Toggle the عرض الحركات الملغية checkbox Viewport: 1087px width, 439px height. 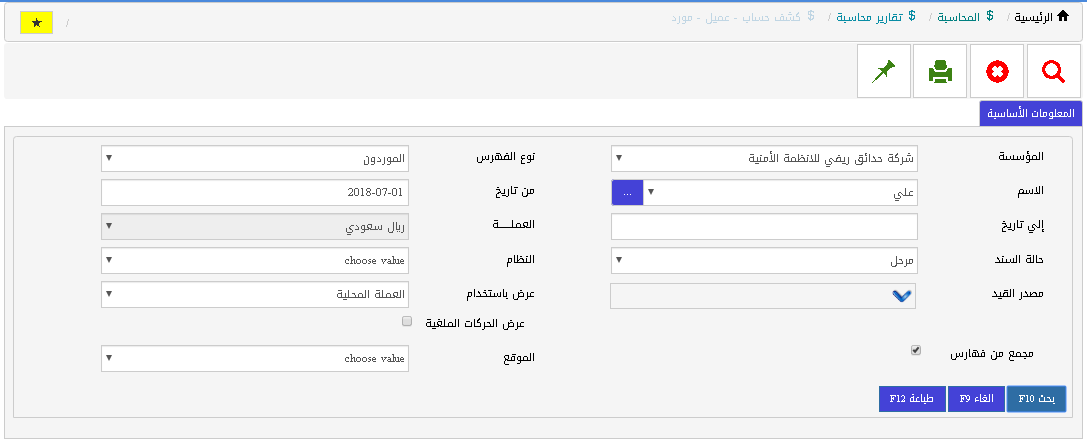click(x=407, y=321)
